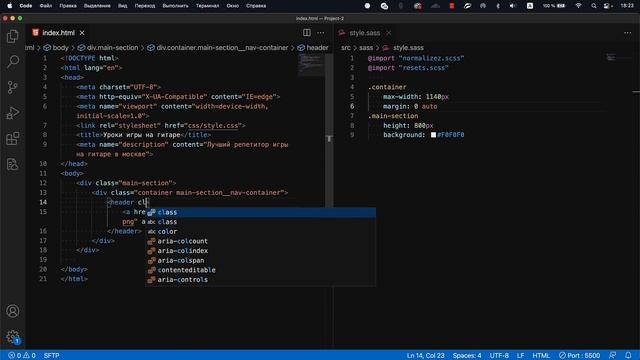Viewport: 640px width, 360px height.
Task: Open notifications bell in status bar
Action: pyautogui.click(x=628, y=356)
